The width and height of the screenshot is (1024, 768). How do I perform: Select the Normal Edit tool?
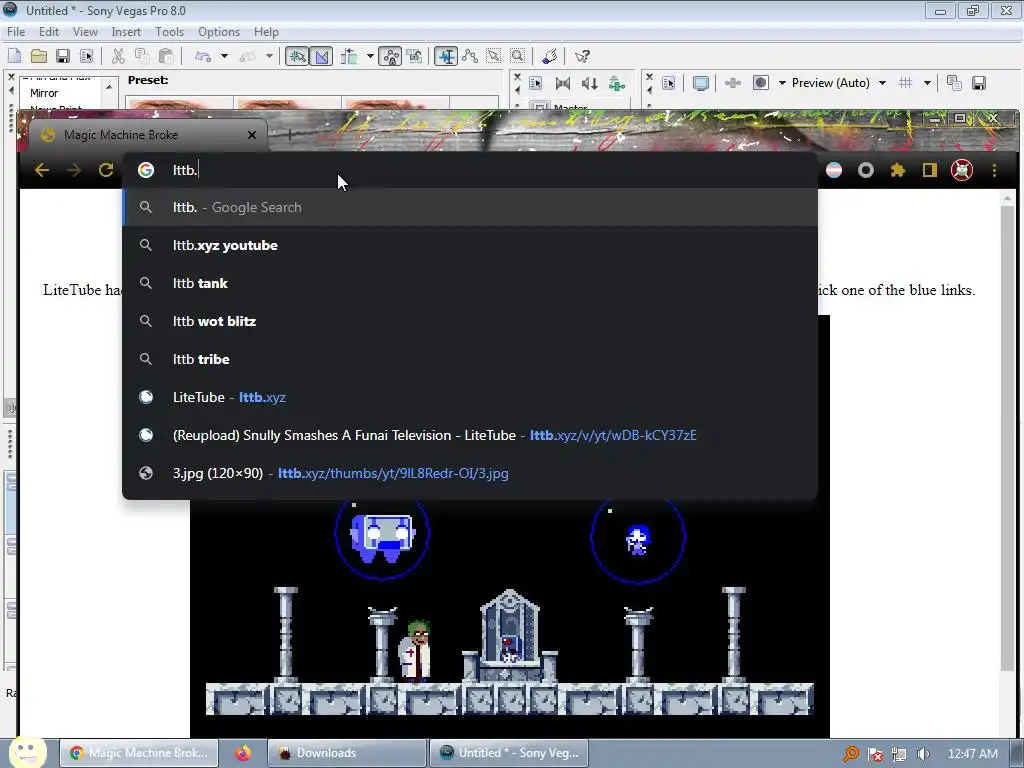tap(446, 56)
